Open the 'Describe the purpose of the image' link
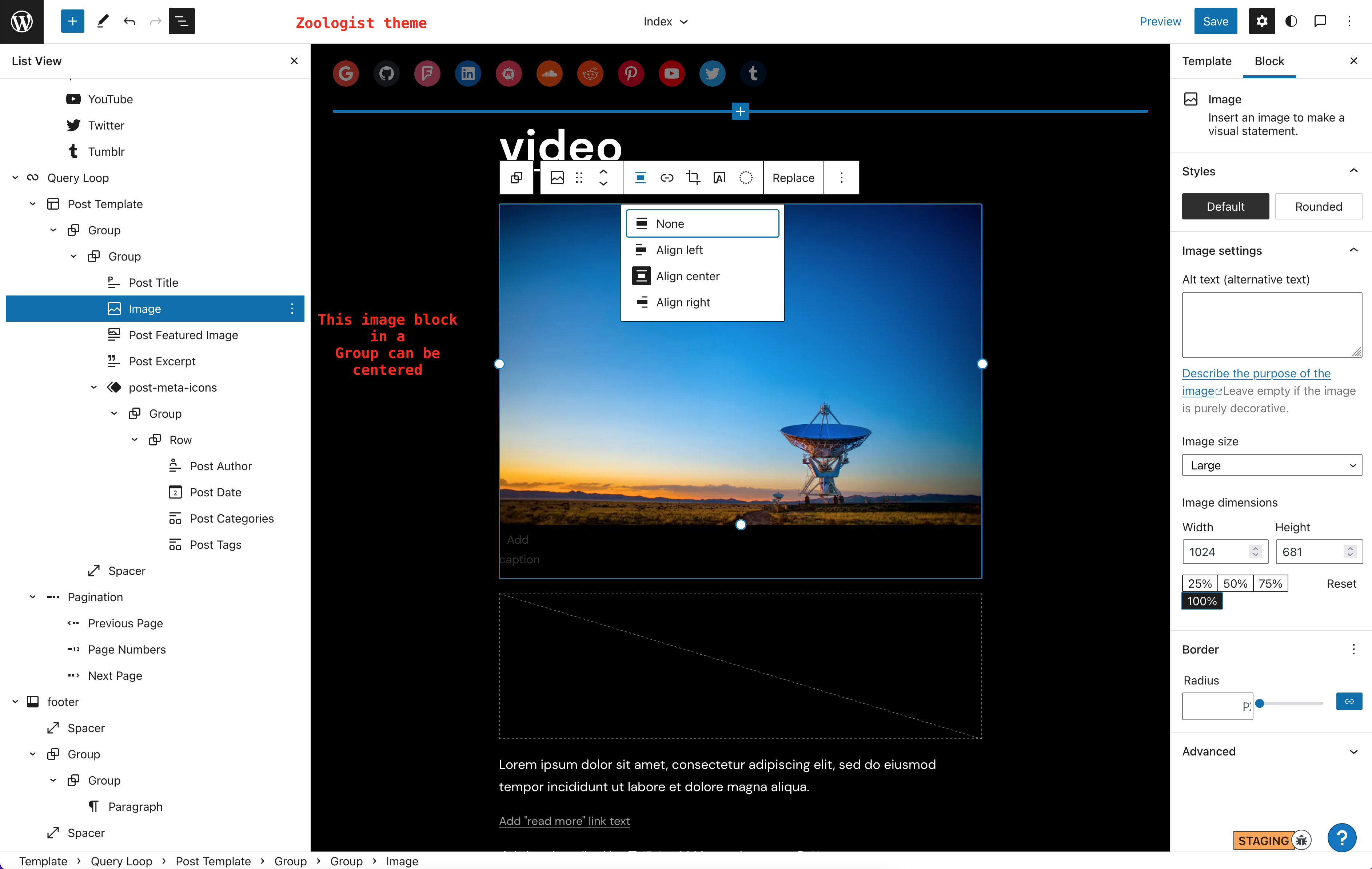The height and width of the screenshot is (869, 1372). tap(1256, 373)
